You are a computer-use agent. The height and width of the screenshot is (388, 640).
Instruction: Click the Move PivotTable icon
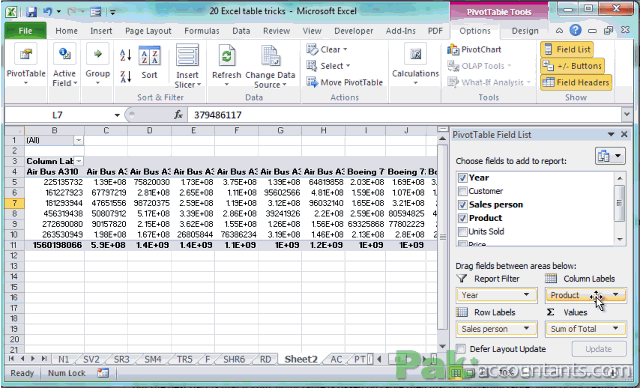point(312,82)
